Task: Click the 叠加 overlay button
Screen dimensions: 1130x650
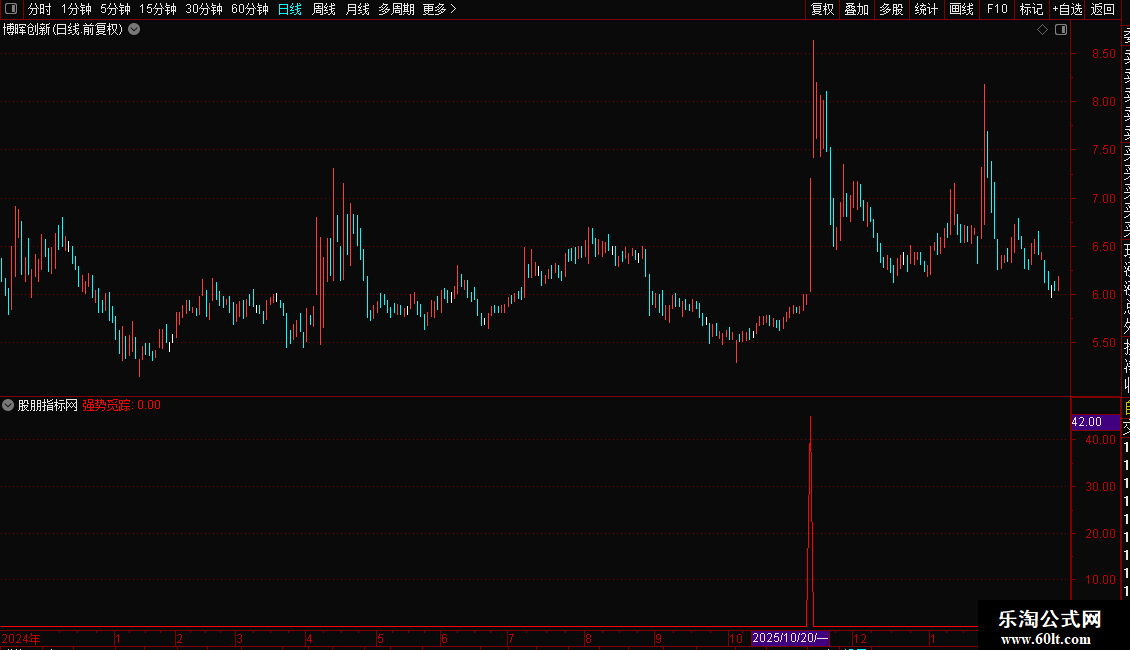Action: (856, 9)
